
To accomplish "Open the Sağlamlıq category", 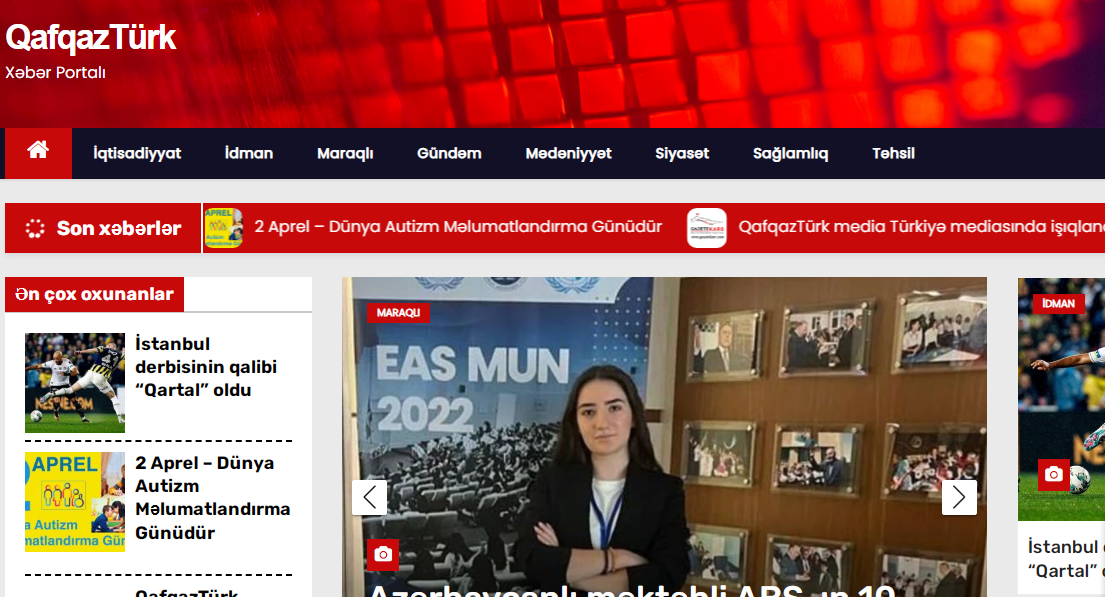I will (x=790, y=153).
